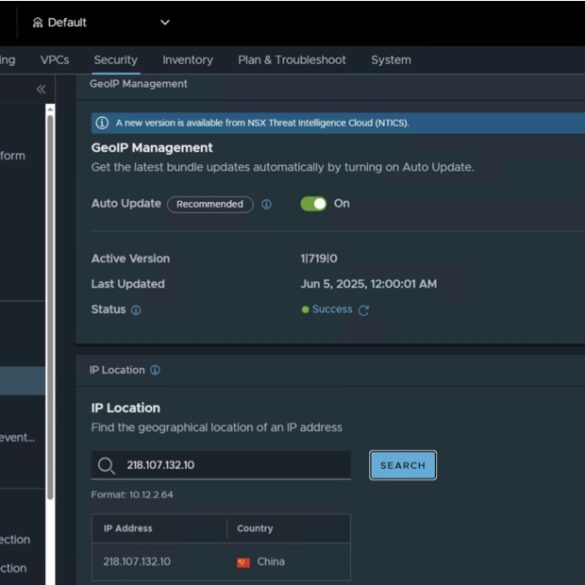
Task: Turn off the Auto Update toggle
Action: 313,204
